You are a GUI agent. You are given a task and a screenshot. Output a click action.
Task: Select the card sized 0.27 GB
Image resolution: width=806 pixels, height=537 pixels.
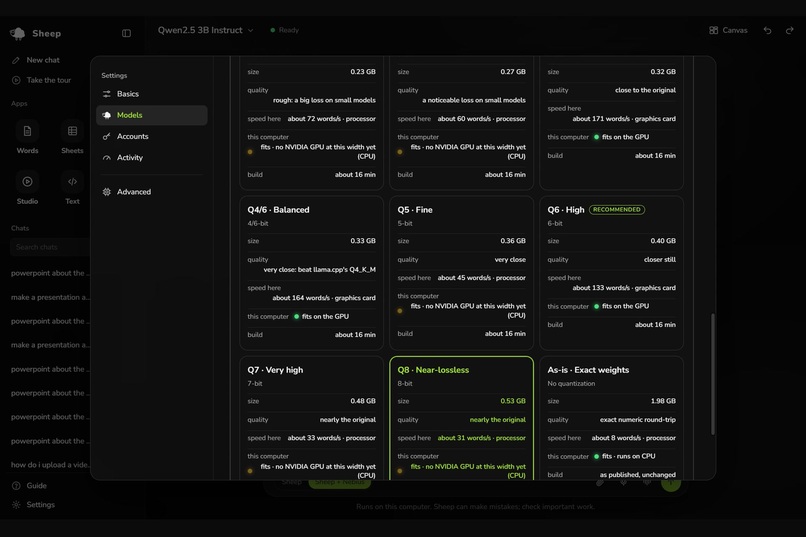coord(462,123)
